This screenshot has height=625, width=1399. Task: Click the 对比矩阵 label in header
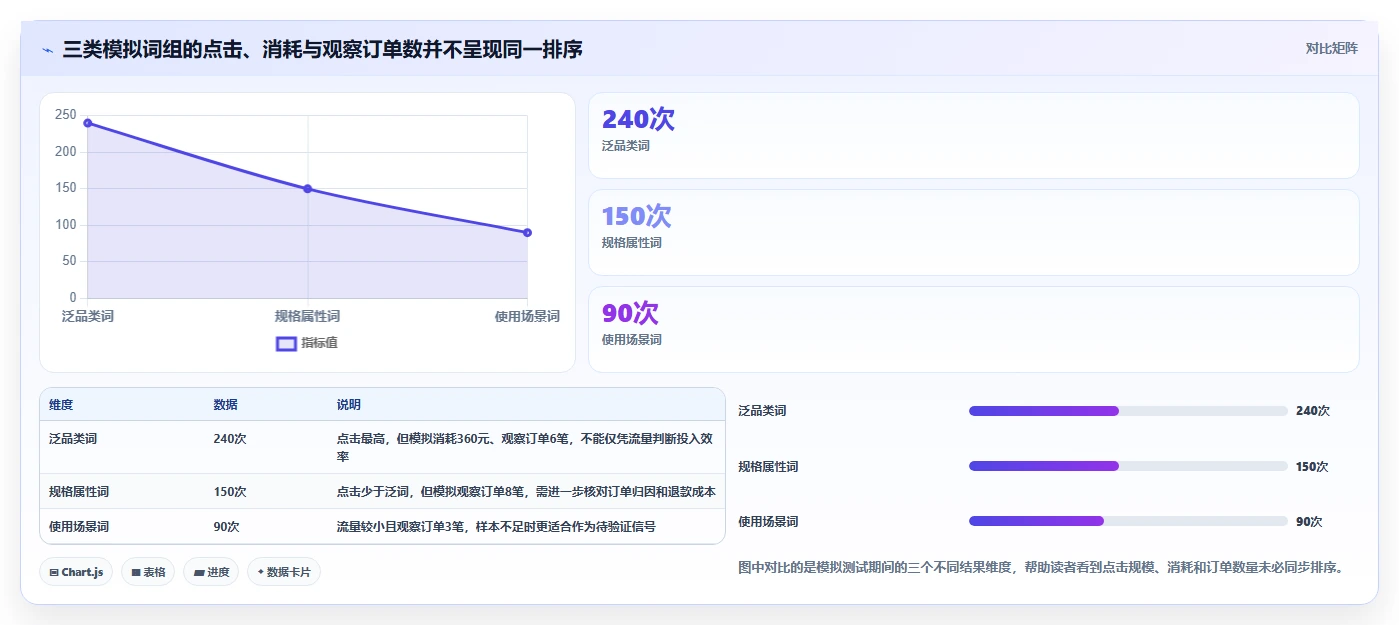point(1331,48)
